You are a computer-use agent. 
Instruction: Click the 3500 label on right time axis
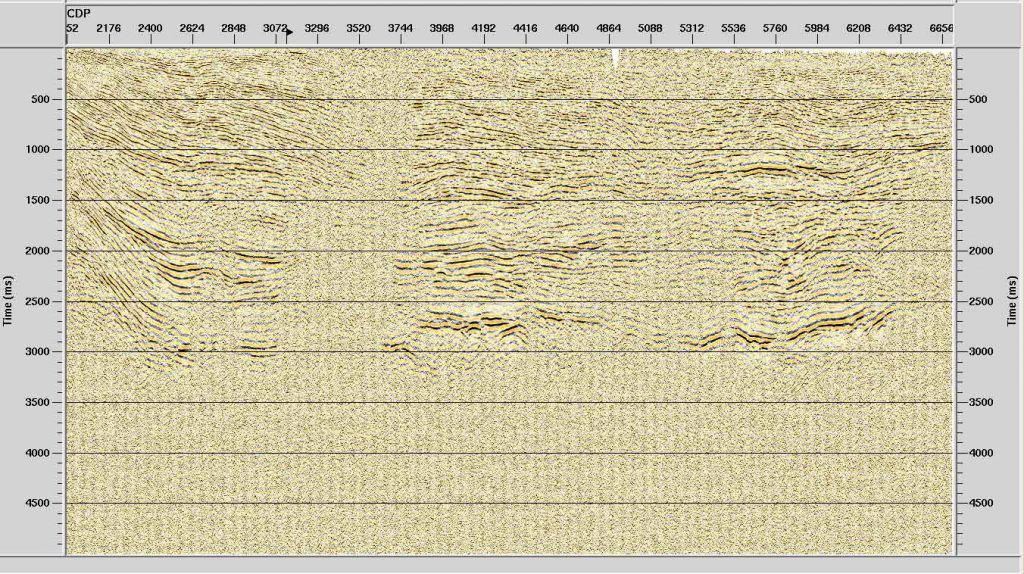pyautogui.click(x=980, y=403)
